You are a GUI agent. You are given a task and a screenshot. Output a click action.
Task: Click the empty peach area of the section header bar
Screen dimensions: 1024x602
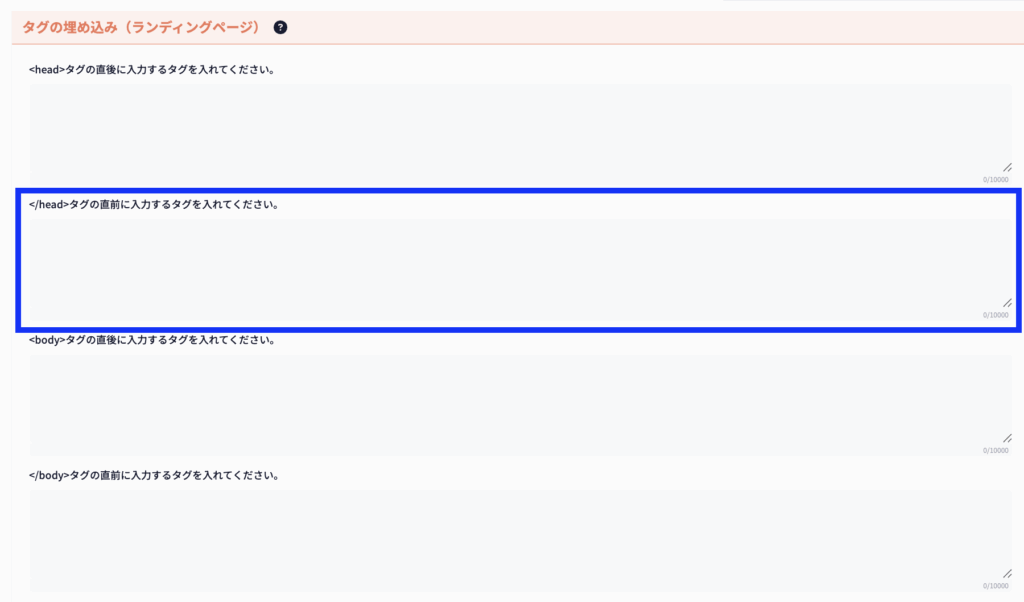pyautogui.click(x=650, y=27)
